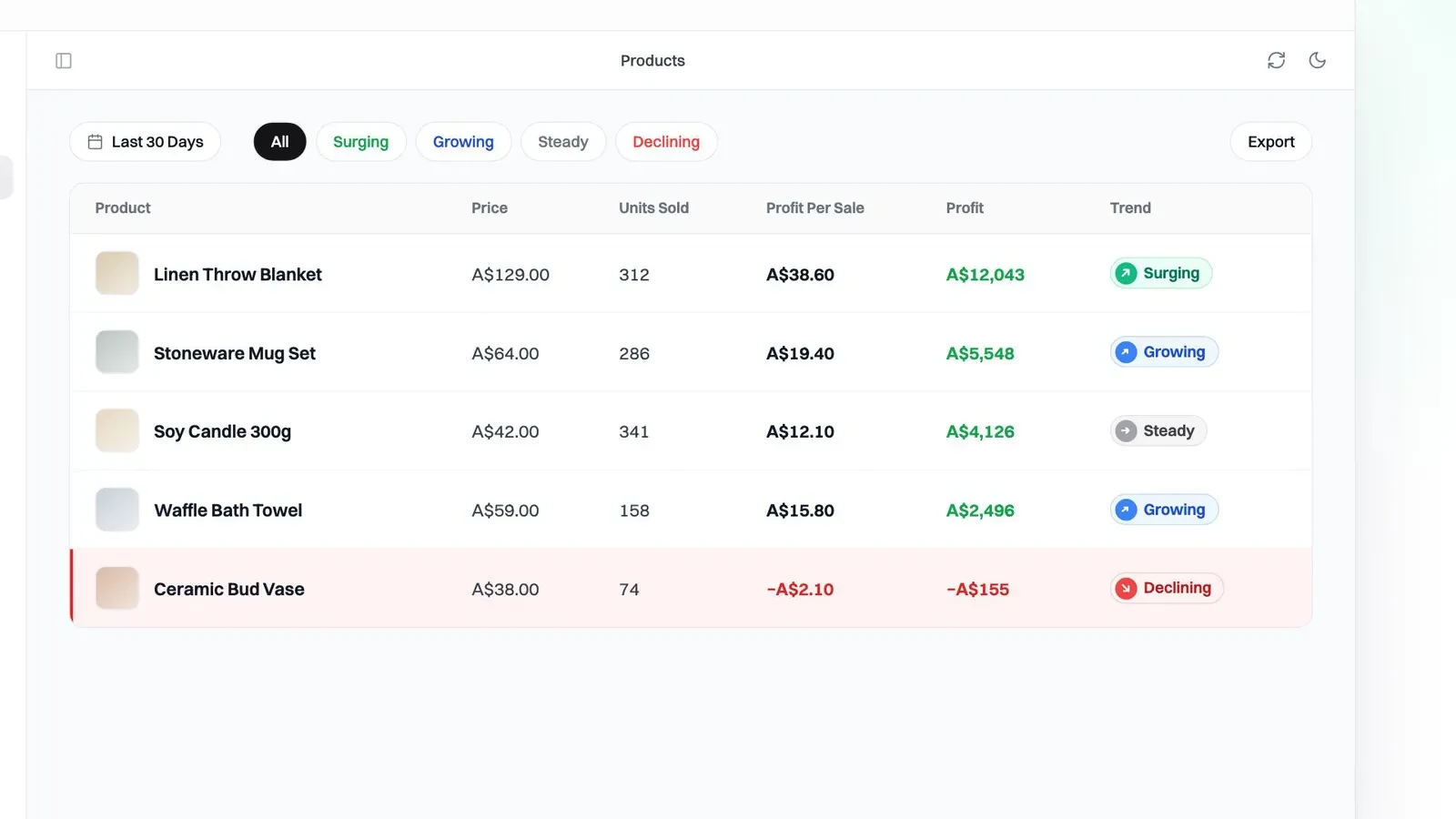The height and width of the screenshot is (819, 1456).
Task: Click the -A$155 profit value
Action: (977, 590)
